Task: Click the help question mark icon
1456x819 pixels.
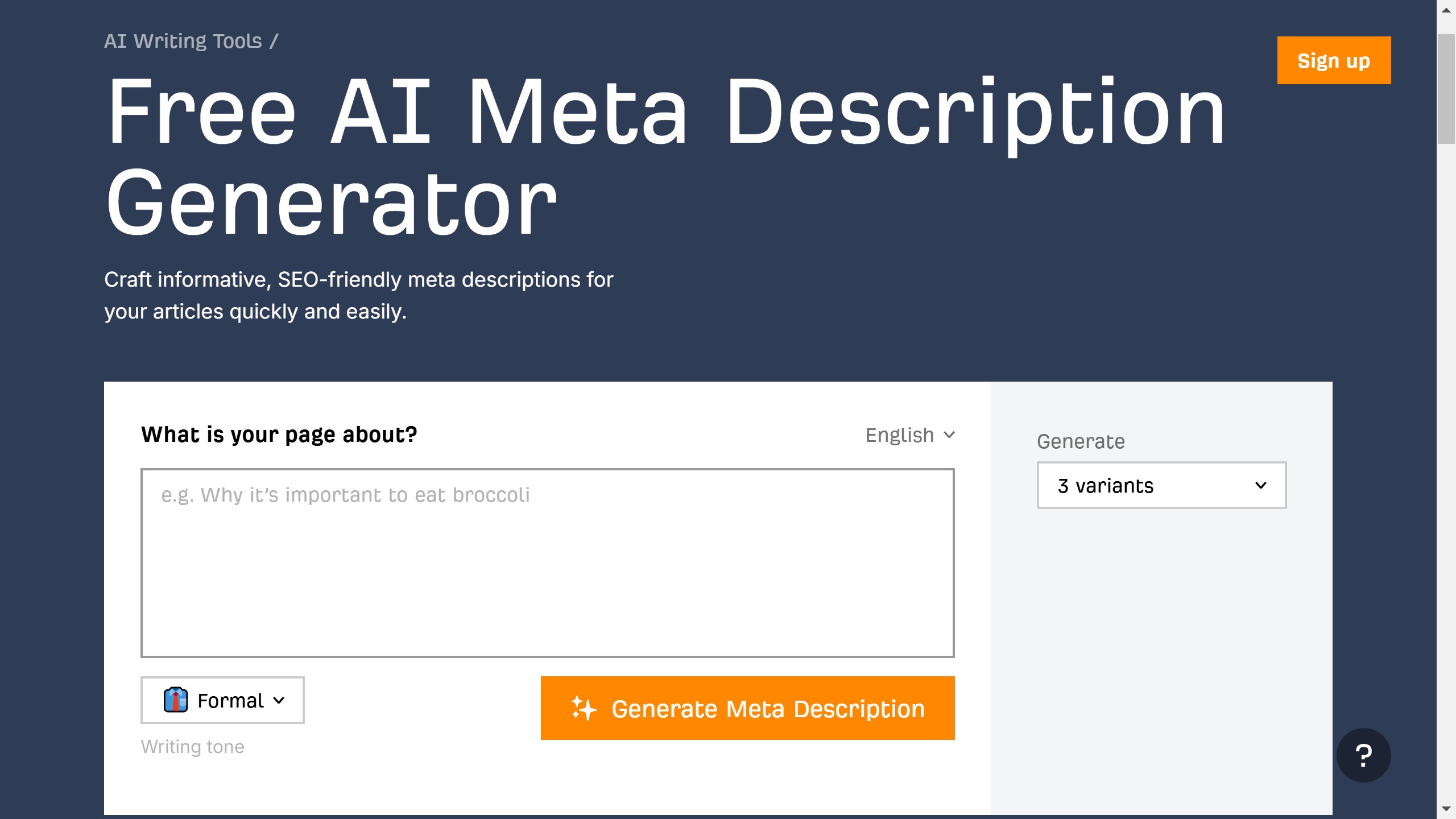Action: [1363, 755]
